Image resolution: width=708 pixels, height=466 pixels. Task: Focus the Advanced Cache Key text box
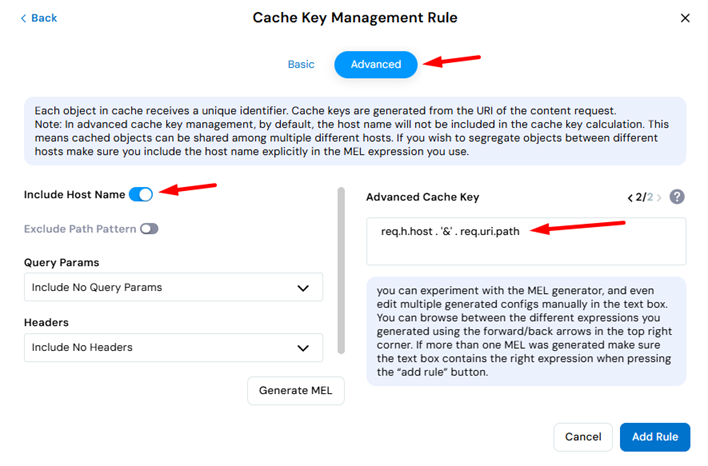coord(526,241)
